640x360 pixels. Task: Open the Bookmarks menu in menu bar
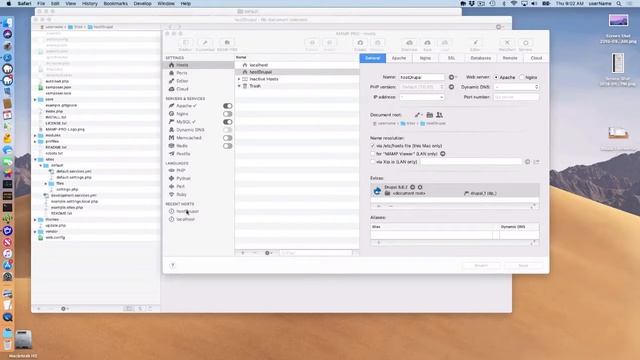(116, 3)
